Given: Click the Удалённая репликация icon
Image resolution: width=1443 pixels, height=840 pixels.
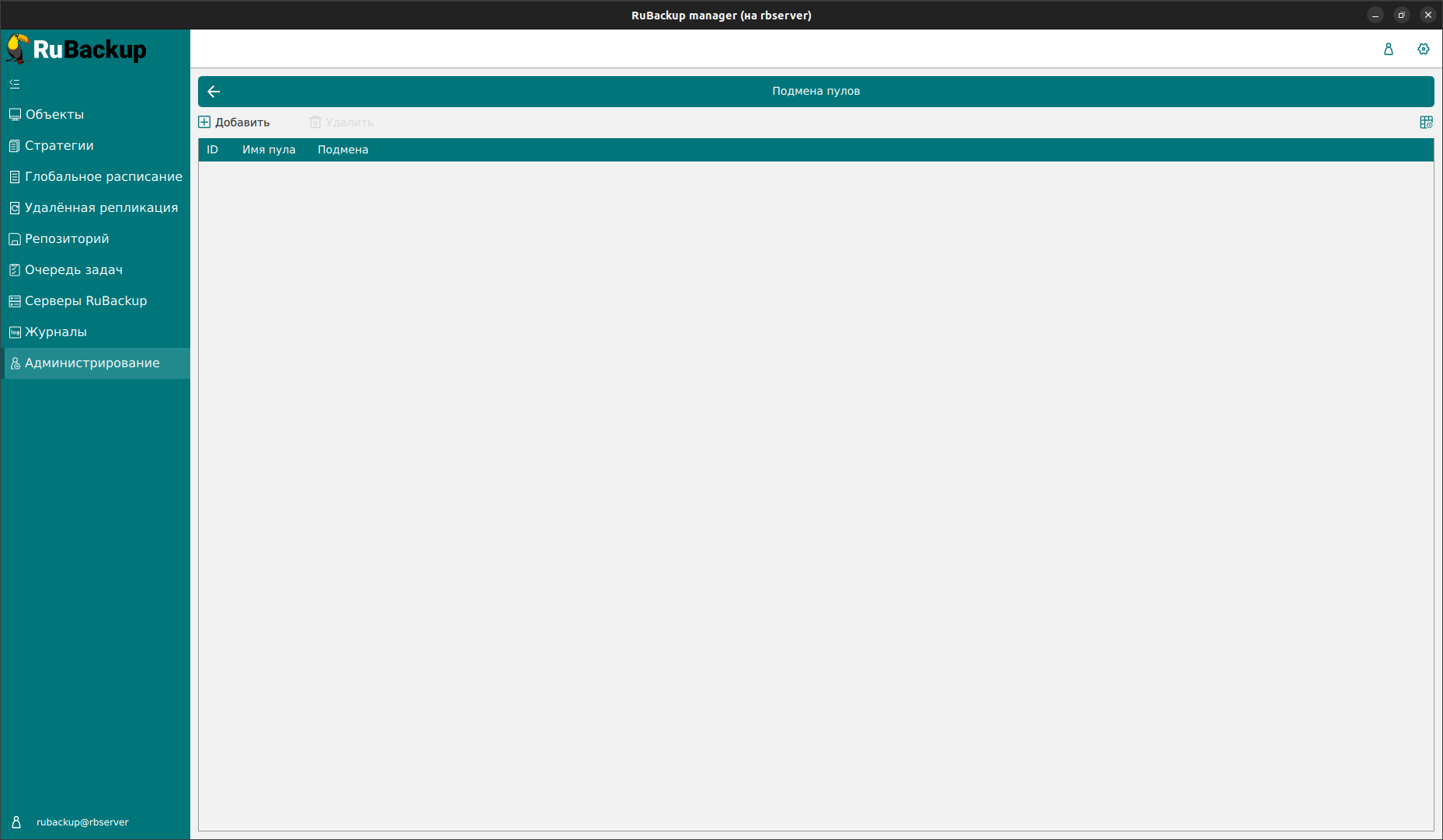Looking at the screenshot, I should [x=15, y=207].
